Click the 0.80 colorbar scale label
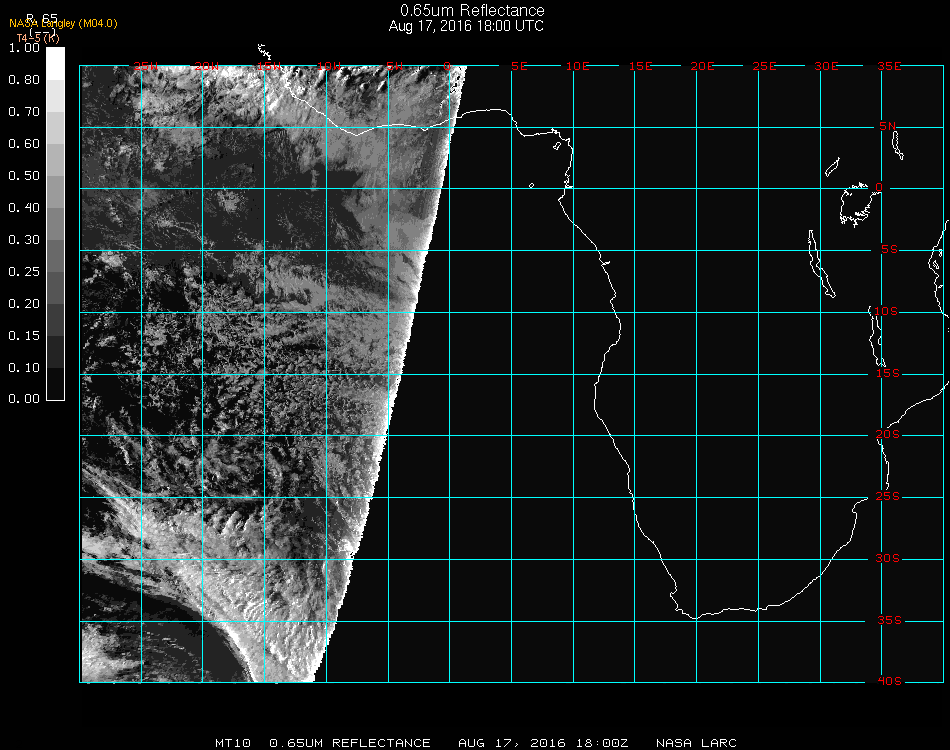The image size is (950, 750). click(24, 80)
